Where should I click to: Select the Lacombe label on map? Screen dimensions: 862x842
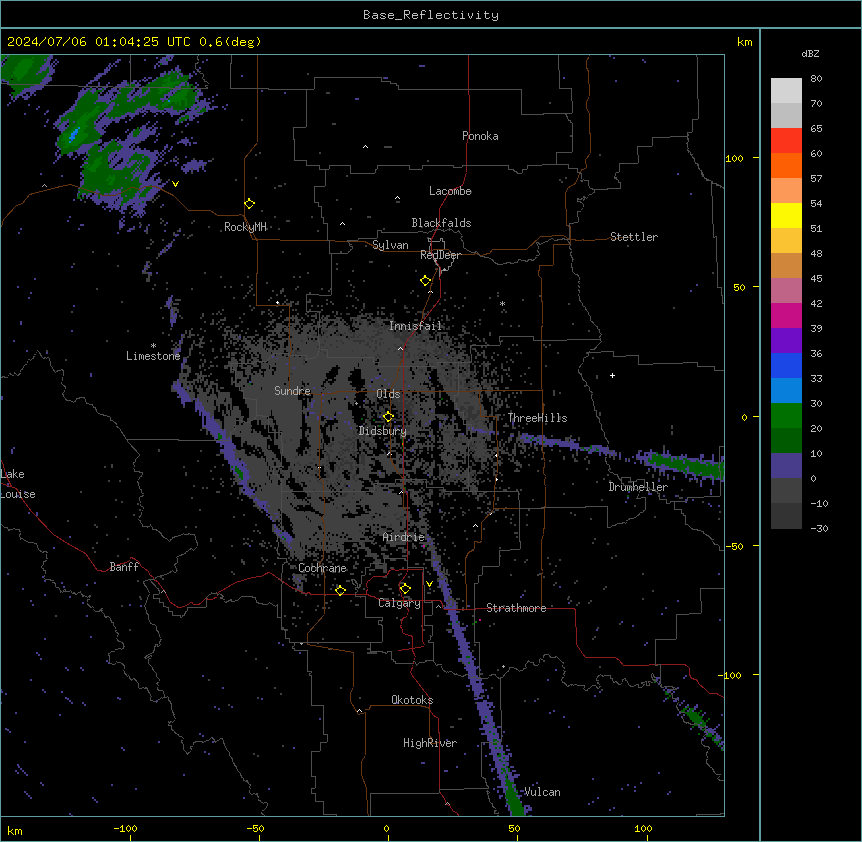[450, 191]
